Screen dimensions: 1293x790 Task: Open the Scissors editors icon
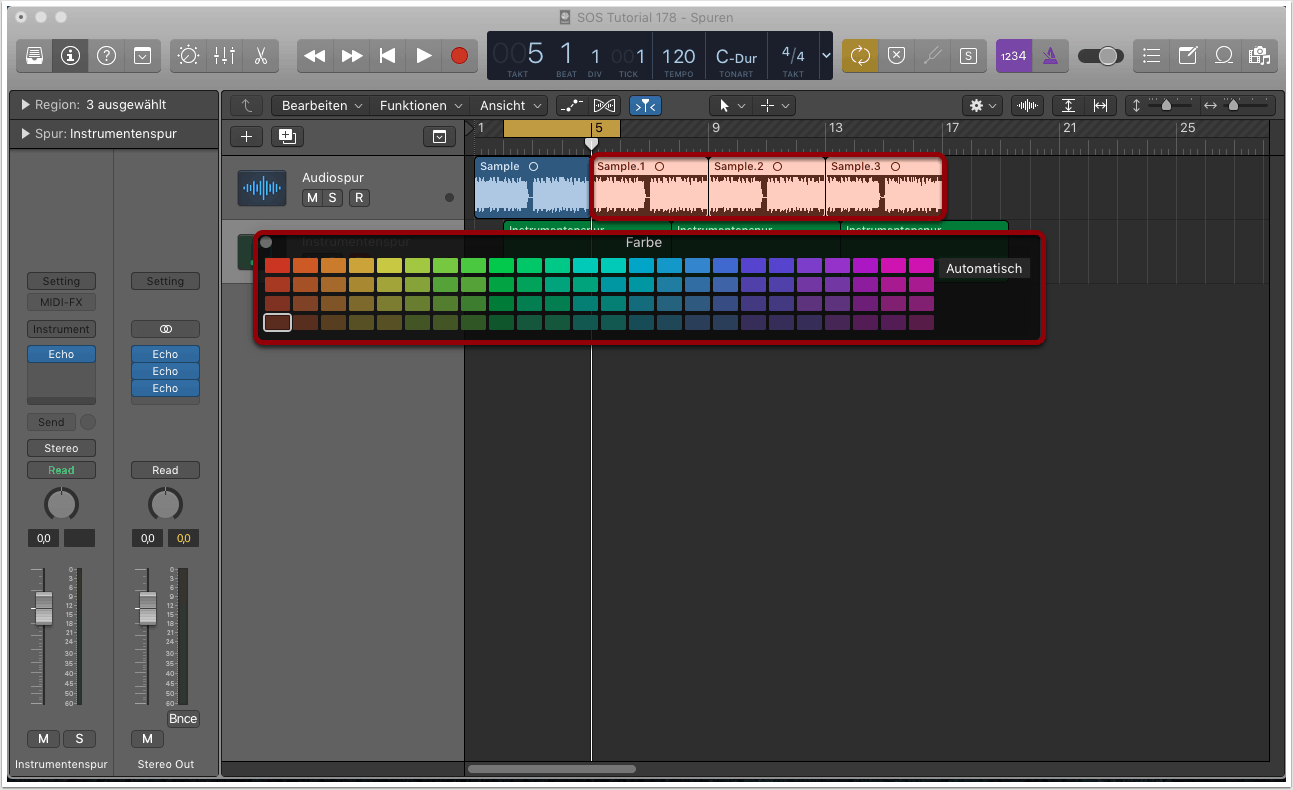[x=260, y=56]
